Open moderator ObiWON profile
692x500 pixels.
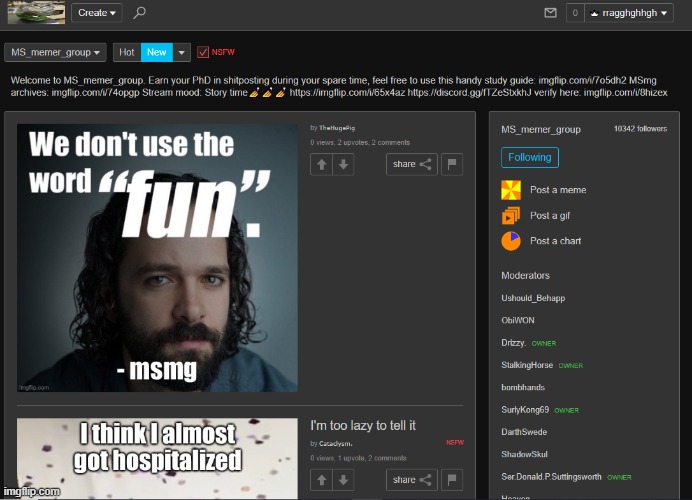tap(518, 320)
